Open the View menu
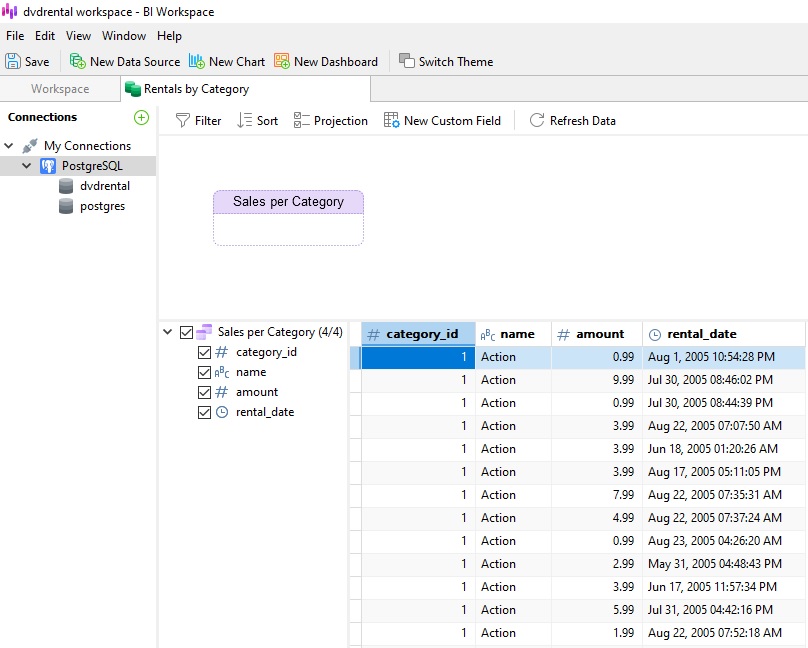 pyautogui.click(x=78, y=36)
